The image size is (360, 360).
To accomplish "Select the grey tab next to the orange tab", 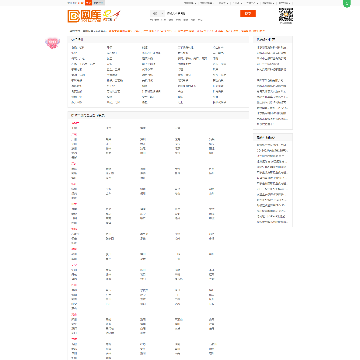I will tap(98, 3).
